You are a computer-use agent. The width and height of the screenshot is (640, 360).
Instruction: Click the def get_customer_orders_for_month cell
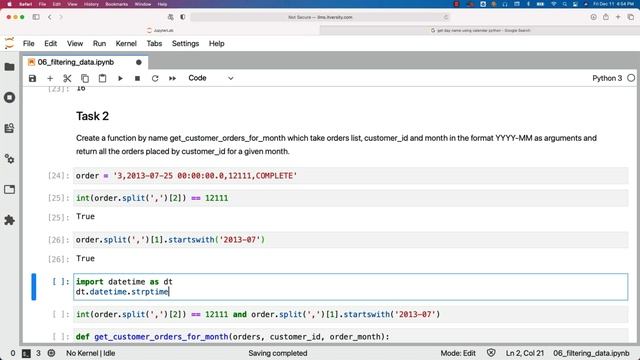tap(351, 336)
